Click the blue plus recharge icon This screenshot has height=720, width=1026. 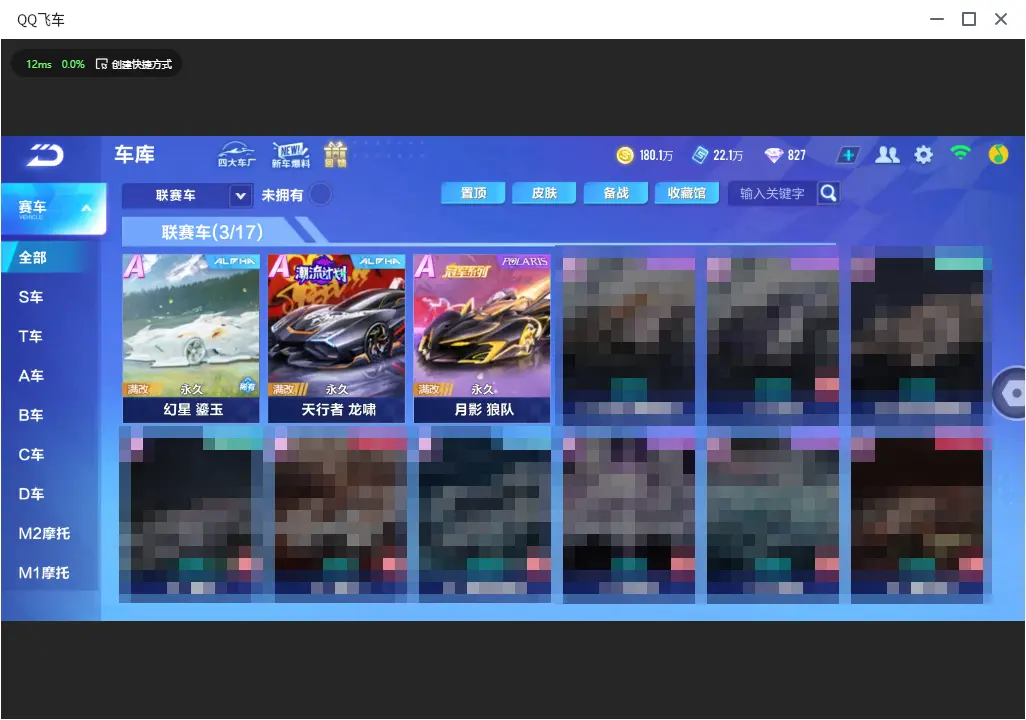point(847,155)
